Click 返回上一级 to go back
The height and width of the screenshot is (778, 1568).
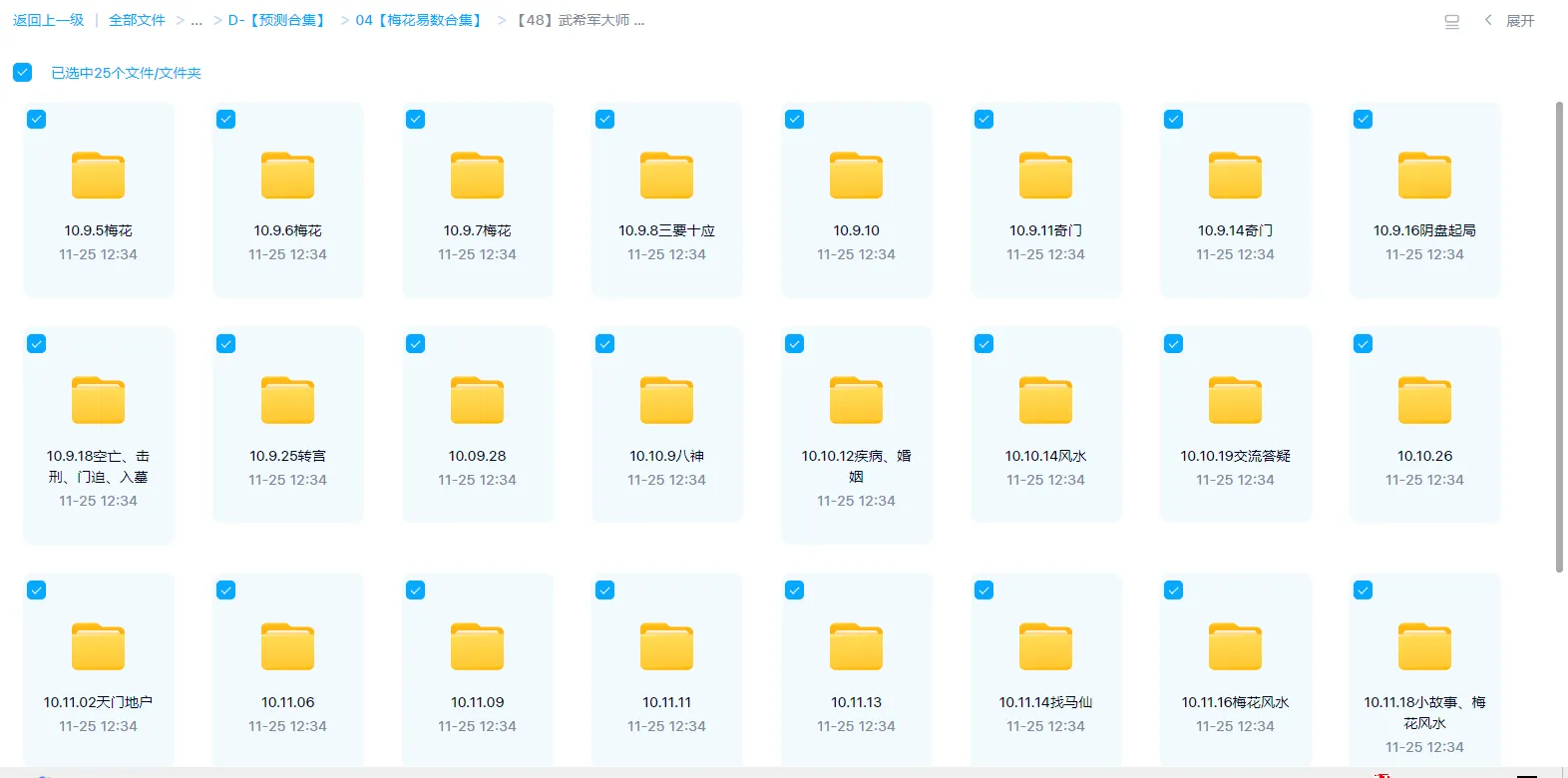[x=48, y=21]
